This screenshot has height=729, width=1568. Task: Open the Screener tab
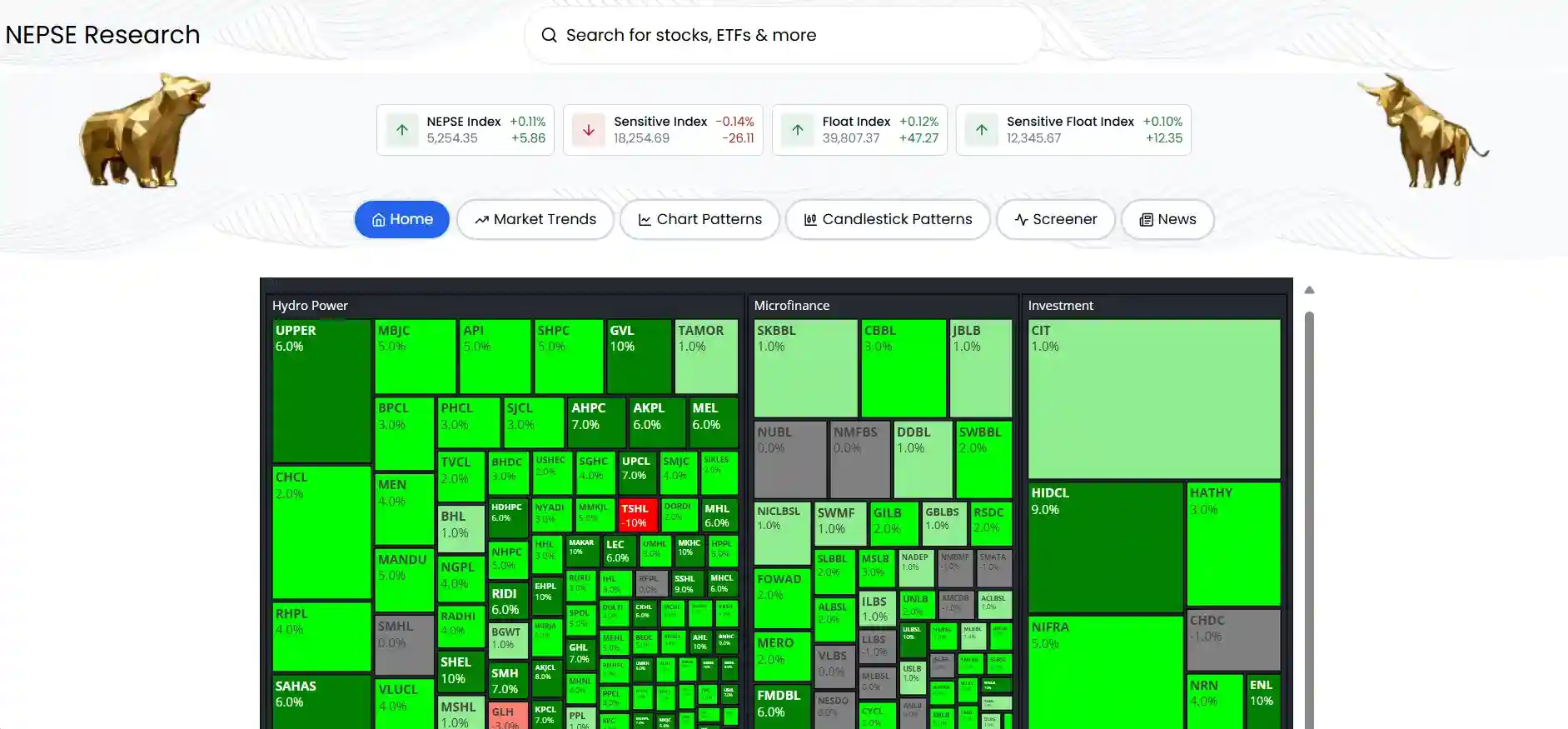(1056, 219)
